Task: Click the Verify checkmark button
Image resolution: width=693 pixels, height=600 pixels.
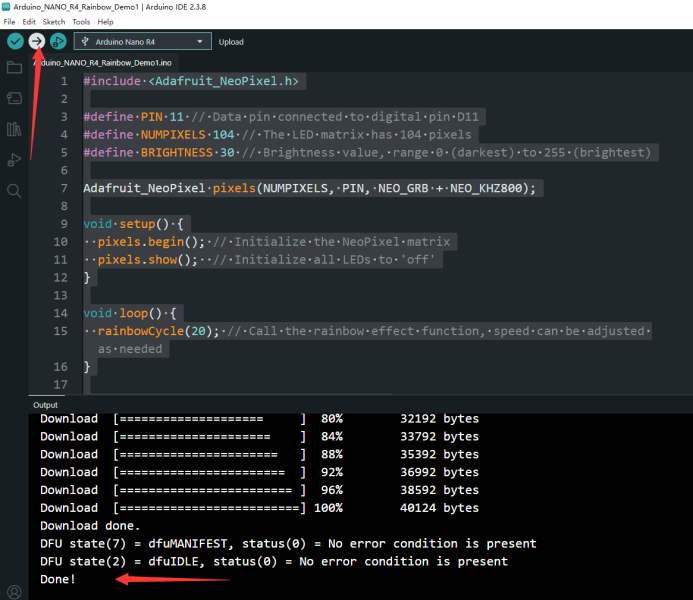Action: tap(15, 42)
